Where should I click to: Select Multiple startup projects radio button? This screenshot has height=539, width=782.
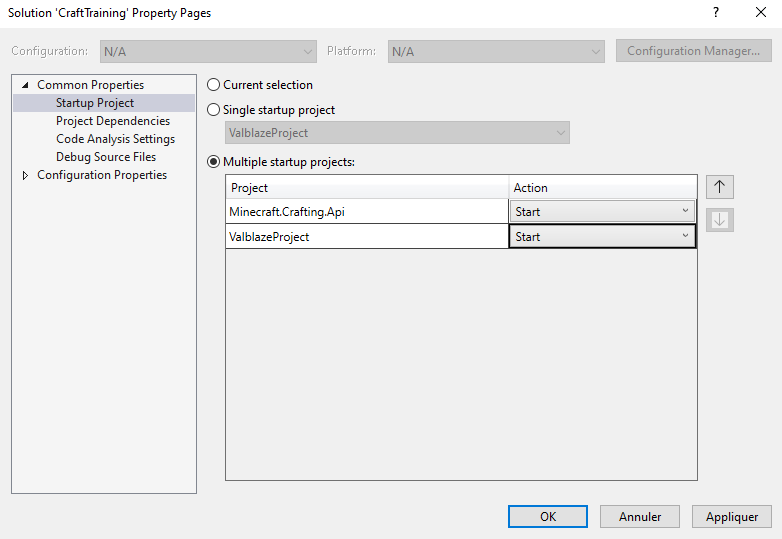click(x=213, y=162)
